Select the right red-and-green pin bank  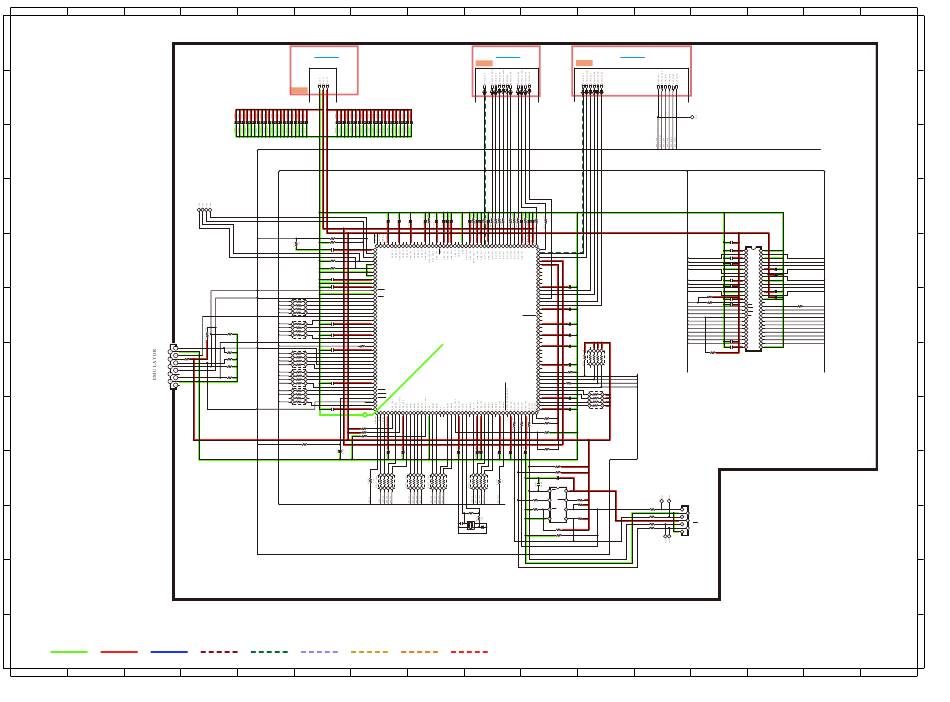coord(374,124)
